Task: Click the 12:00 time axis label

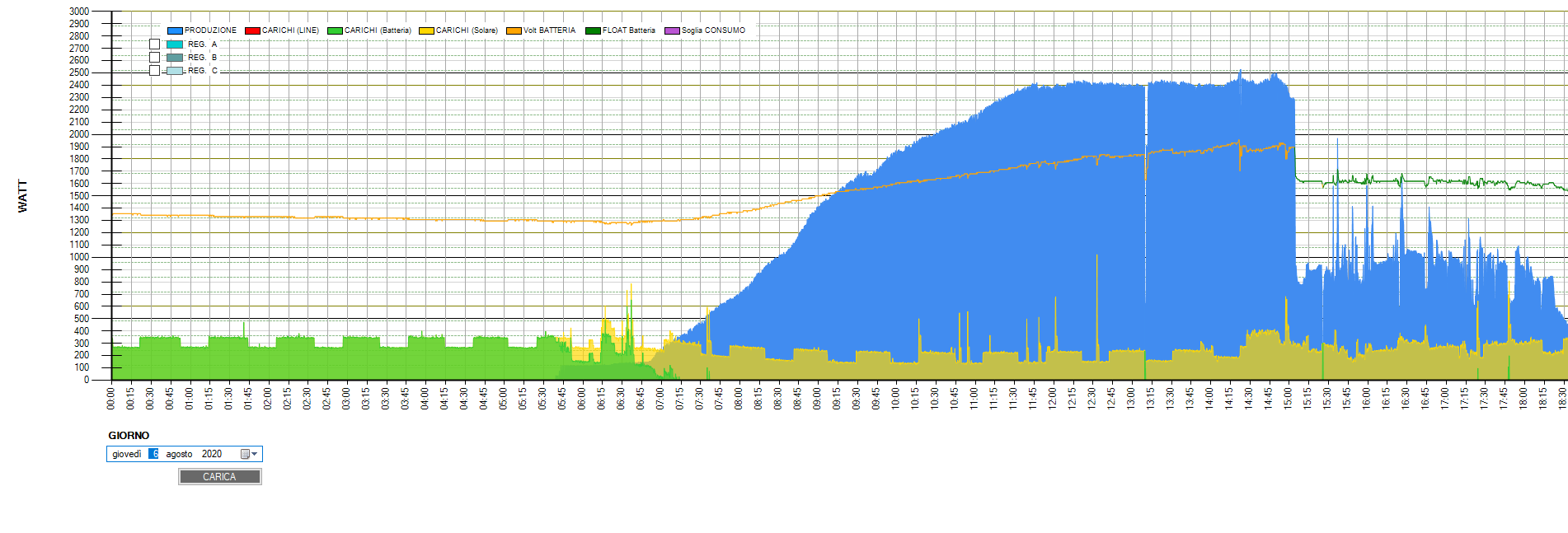Action: click(1052, 399)
